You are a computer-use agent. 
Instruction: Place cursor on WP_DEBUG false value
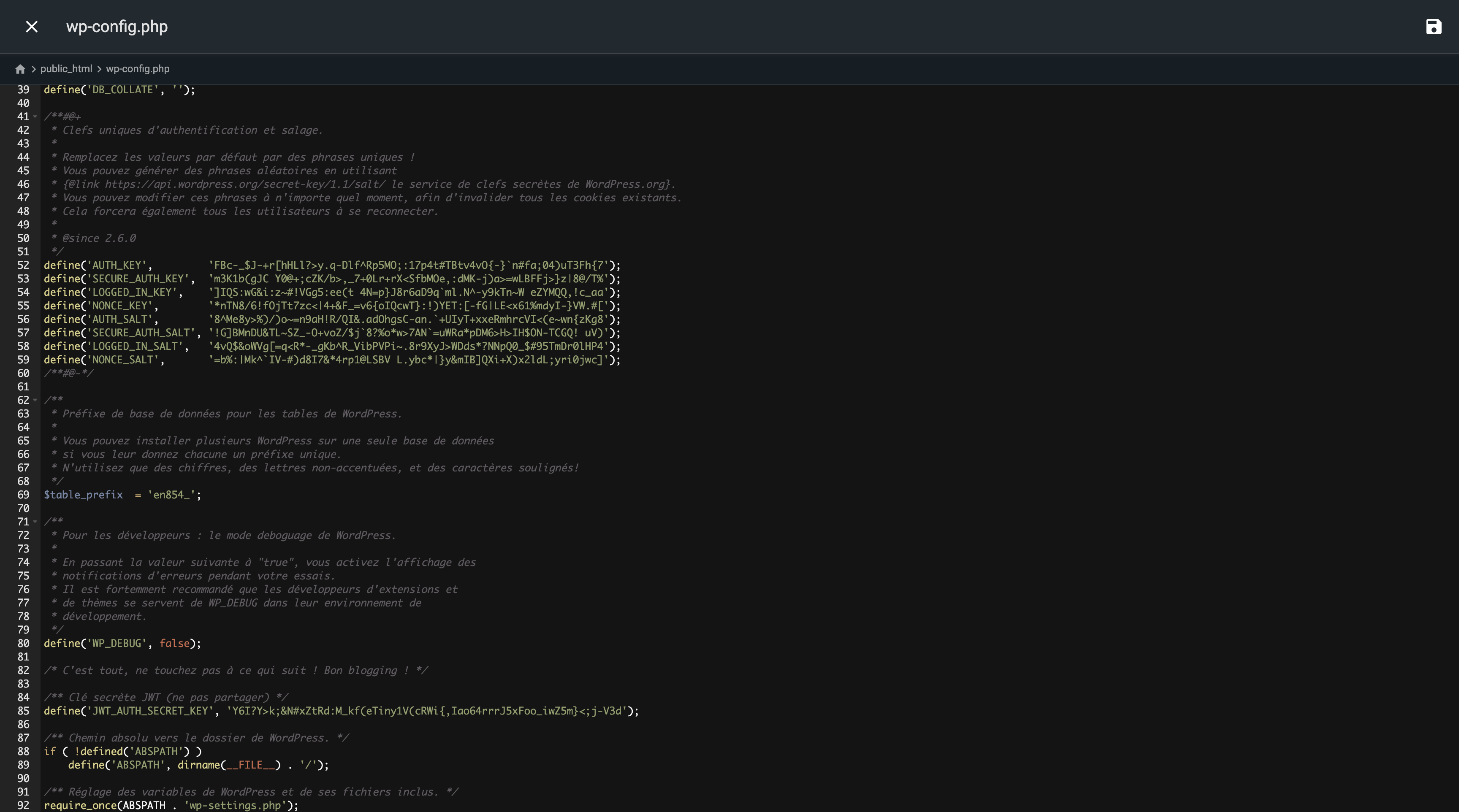click(174, 643)
